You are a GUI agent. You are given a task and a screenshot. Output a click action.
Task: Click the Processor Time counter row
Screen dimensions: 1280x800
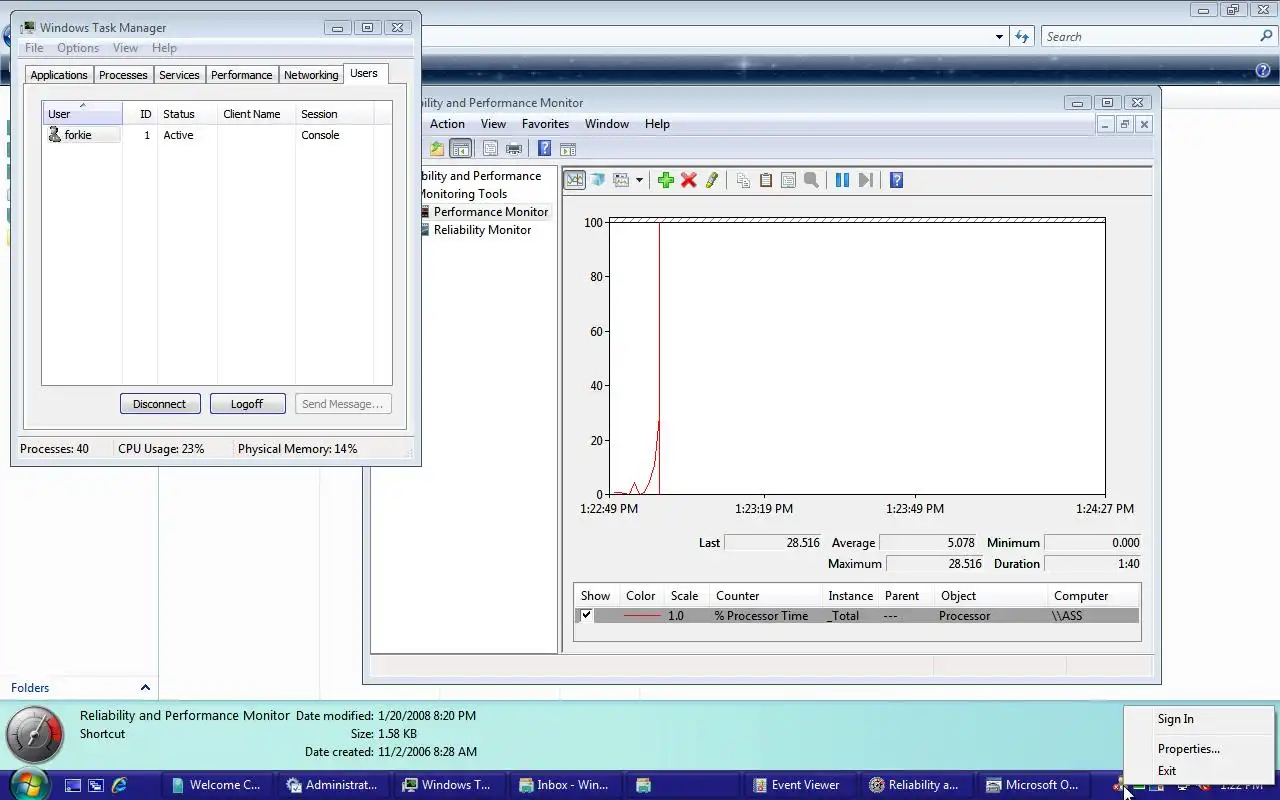click(x=857, y=616)
